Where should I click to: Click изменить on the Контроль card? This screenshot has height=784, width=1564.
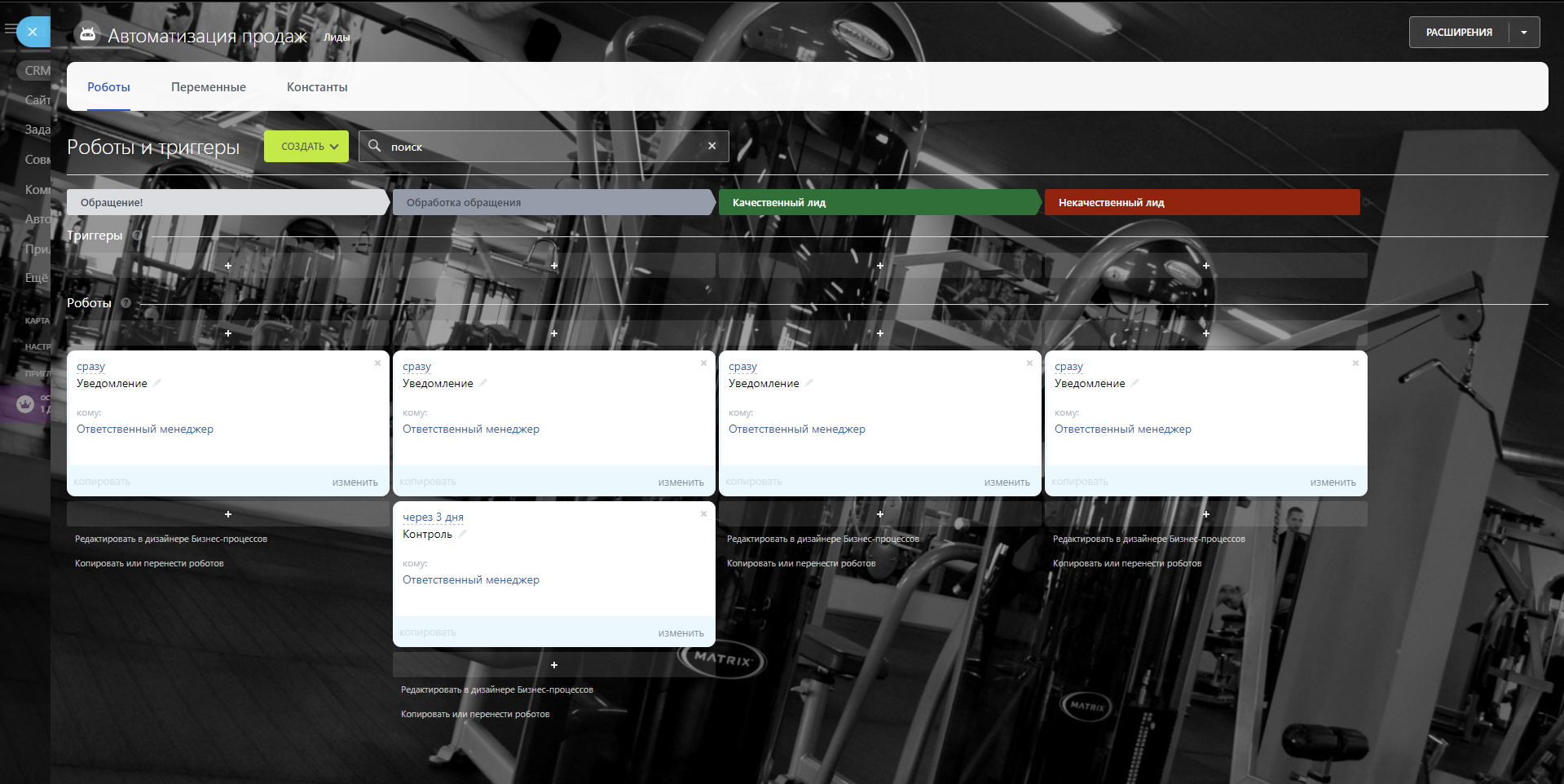(681, 633)
